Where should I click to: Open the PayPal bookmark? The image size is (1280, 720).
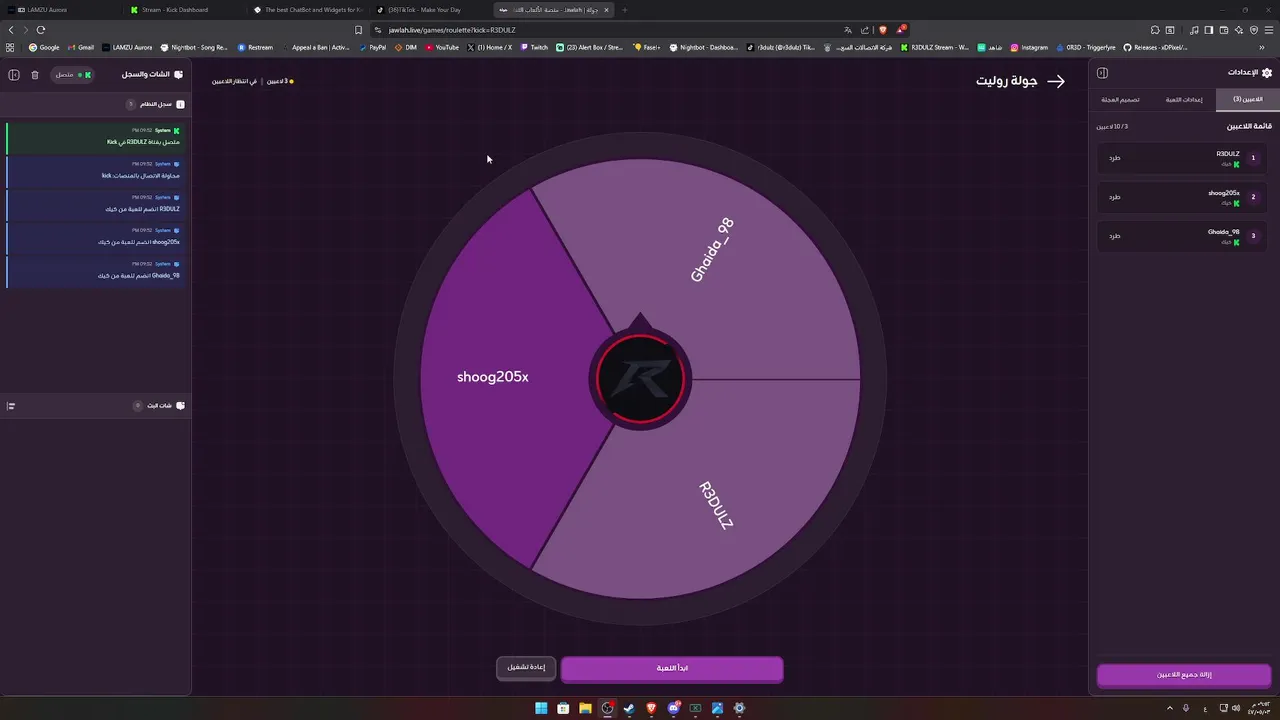(x=373, y=47)
